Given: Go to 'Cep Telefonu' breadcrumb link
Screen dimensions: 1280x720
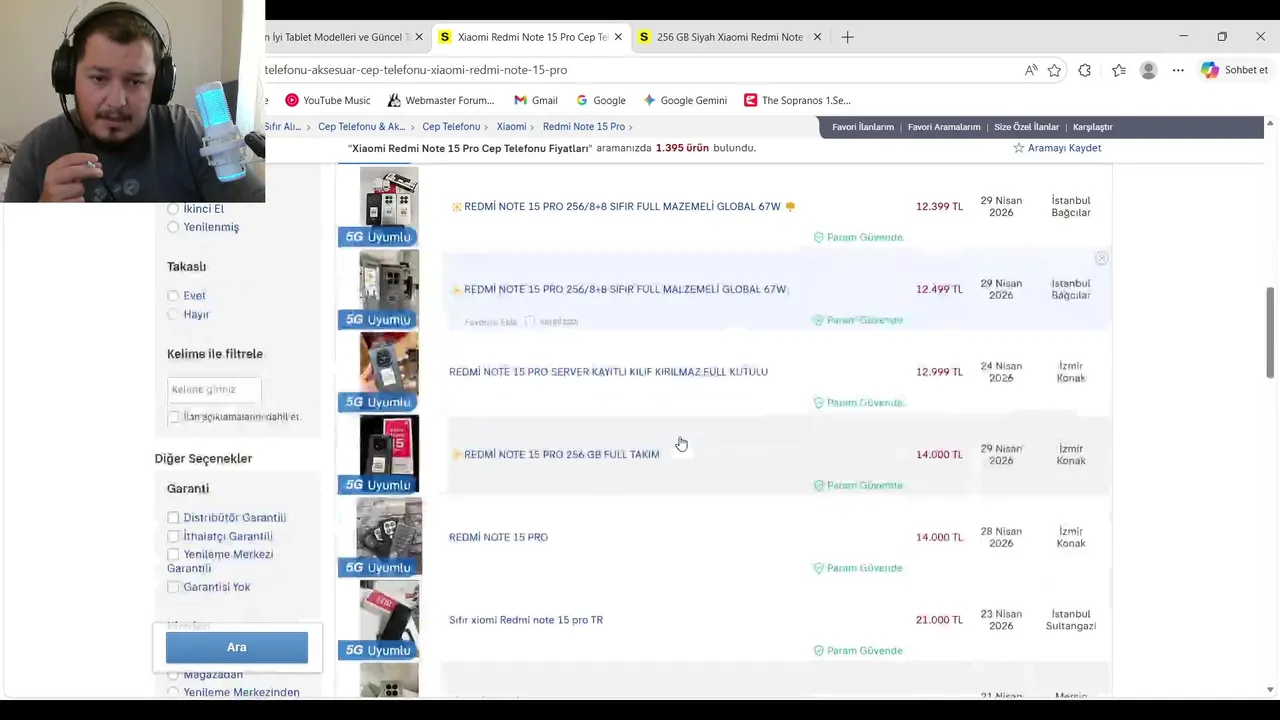Looking at the screenshot, I should pos(451,127).
